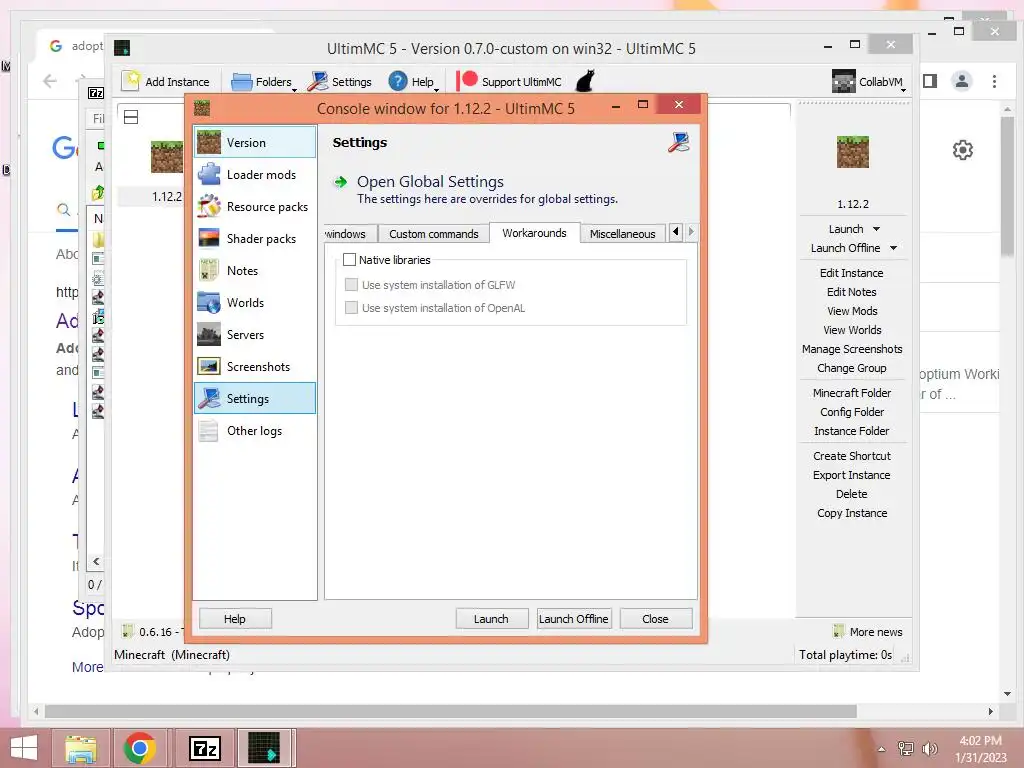Select the Settings page in sidebar

[x=255, y=398]
